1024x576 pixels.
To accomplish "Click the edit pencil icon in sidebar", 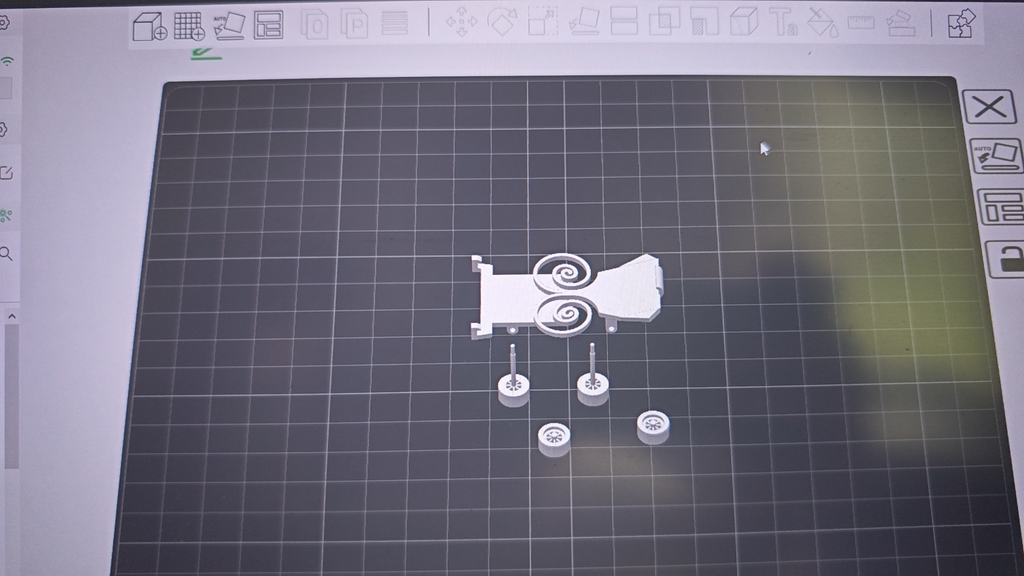I will click(x=7, y=173).
